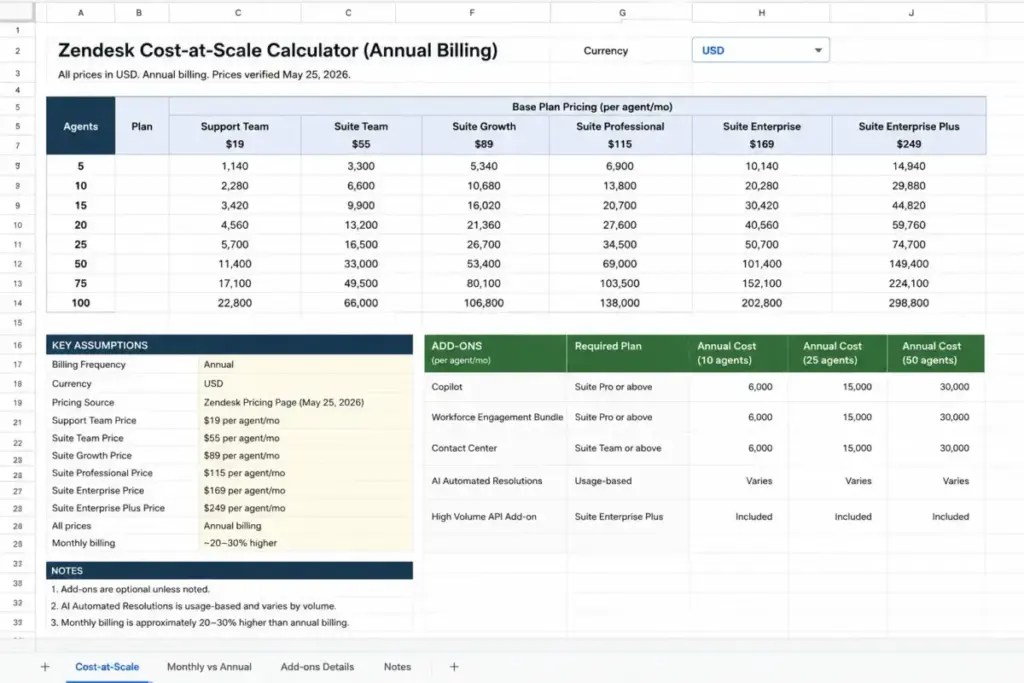This screenshot has height=683, width=1024.
Task: Select the Agents header cell
Action: pos(80,126)
